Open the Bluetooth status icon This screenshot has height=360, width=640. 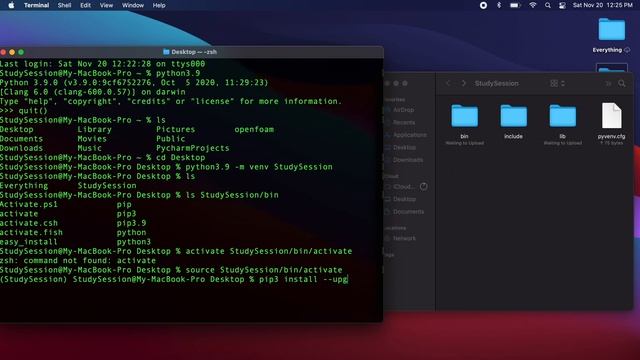(x=499, y=5)
